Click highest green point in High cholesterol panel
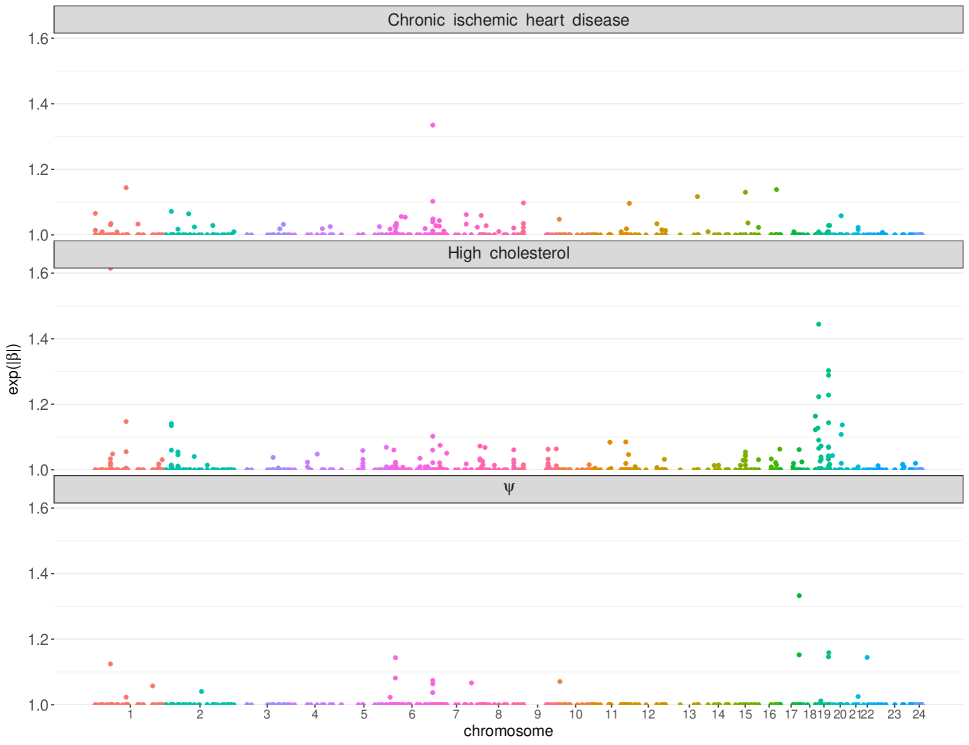Viewport: 969px width, 745px height. [x=819, y=324]
